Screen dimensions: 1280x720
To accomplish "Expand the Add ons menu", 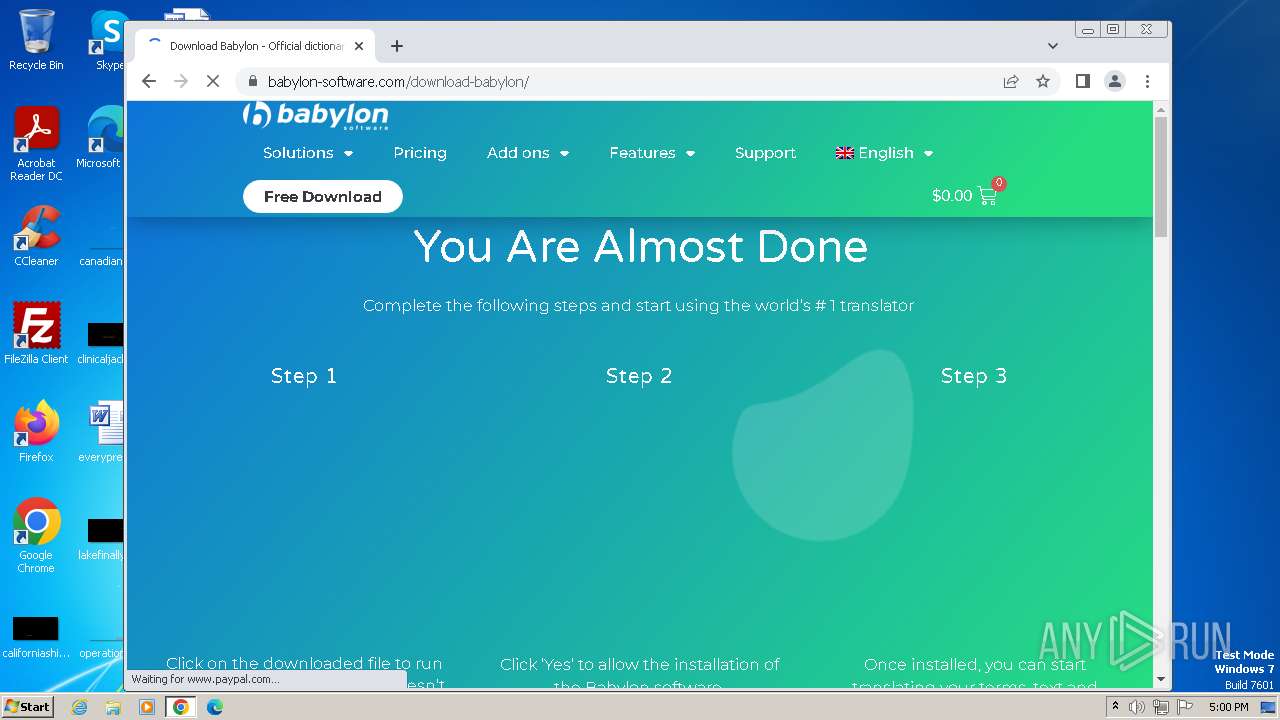I will [528, 153].
